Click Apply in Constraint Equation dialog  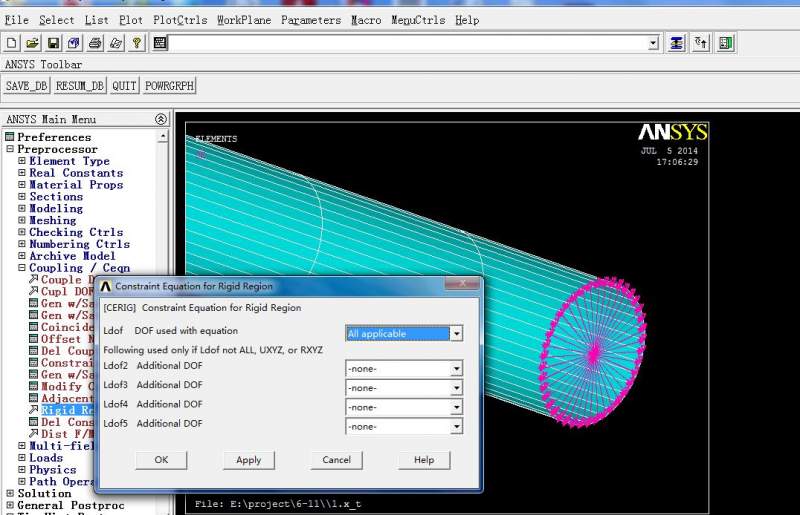(x=248, y=460)
